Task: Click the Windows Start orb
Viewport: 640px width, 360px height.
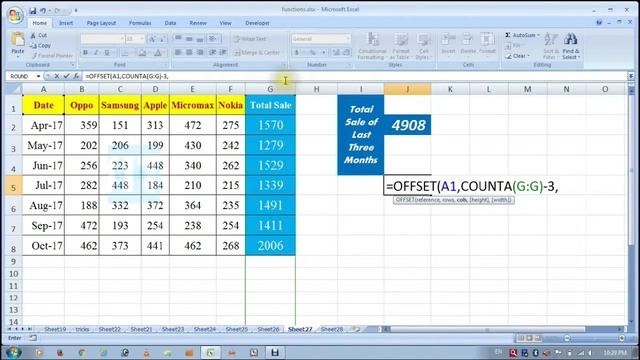Action: [13, 352]
